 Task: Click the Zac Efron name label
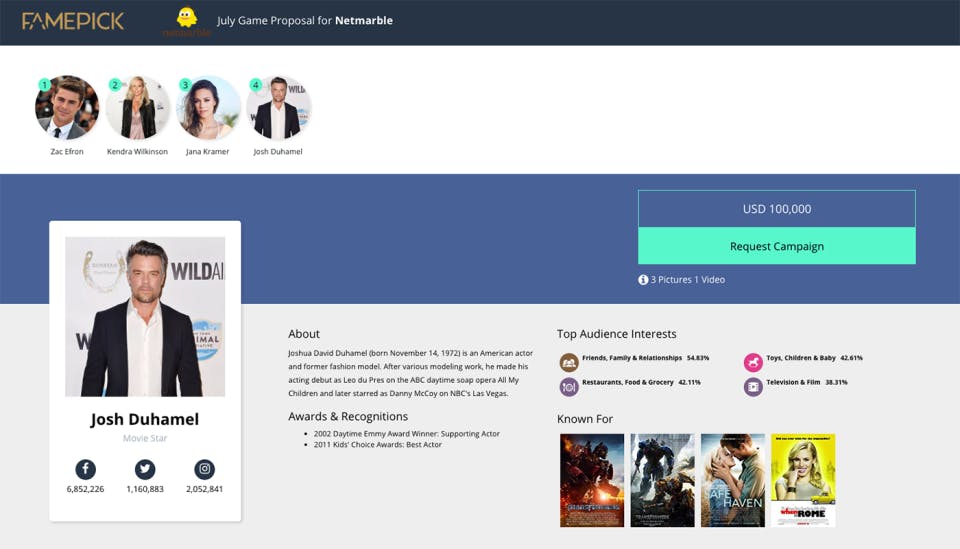click(67, 152)
